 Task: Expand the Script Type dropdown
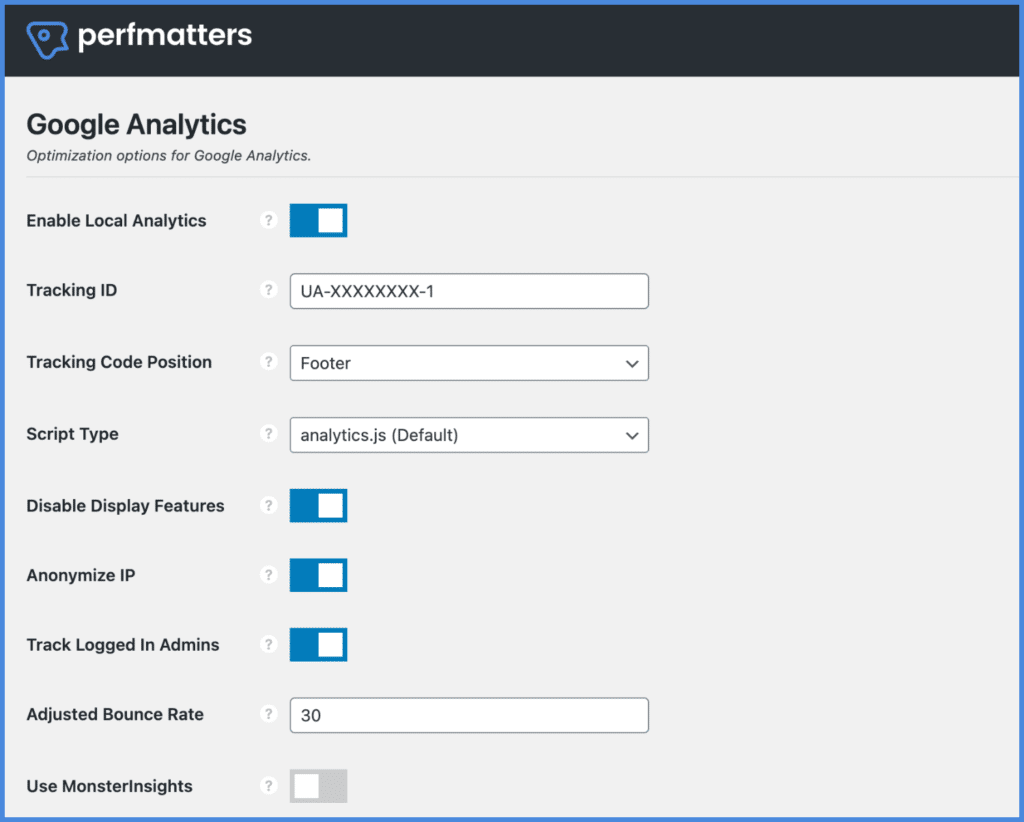pos(469,435)
